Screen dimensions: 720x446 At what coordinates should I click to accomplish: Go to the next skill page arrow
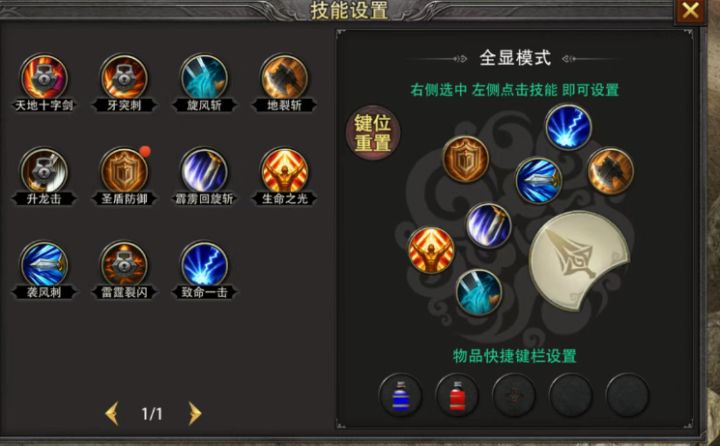[x=195, y=413]
